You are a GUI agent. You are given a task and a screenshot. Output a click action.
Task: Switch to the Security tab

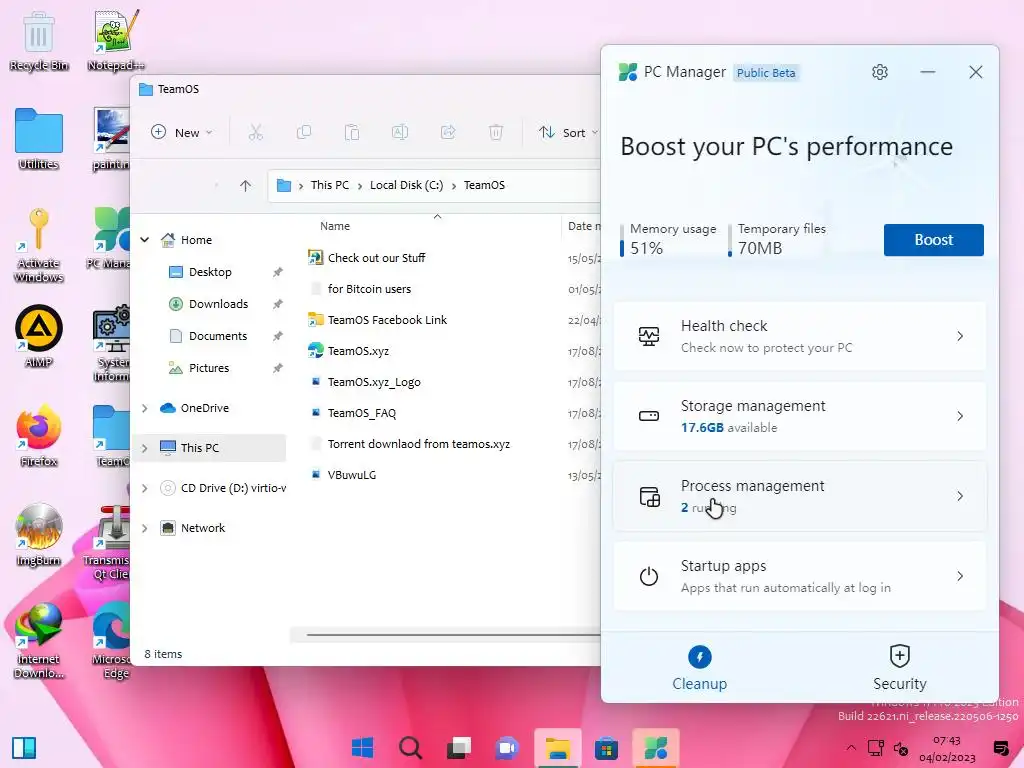click(899, 667)
